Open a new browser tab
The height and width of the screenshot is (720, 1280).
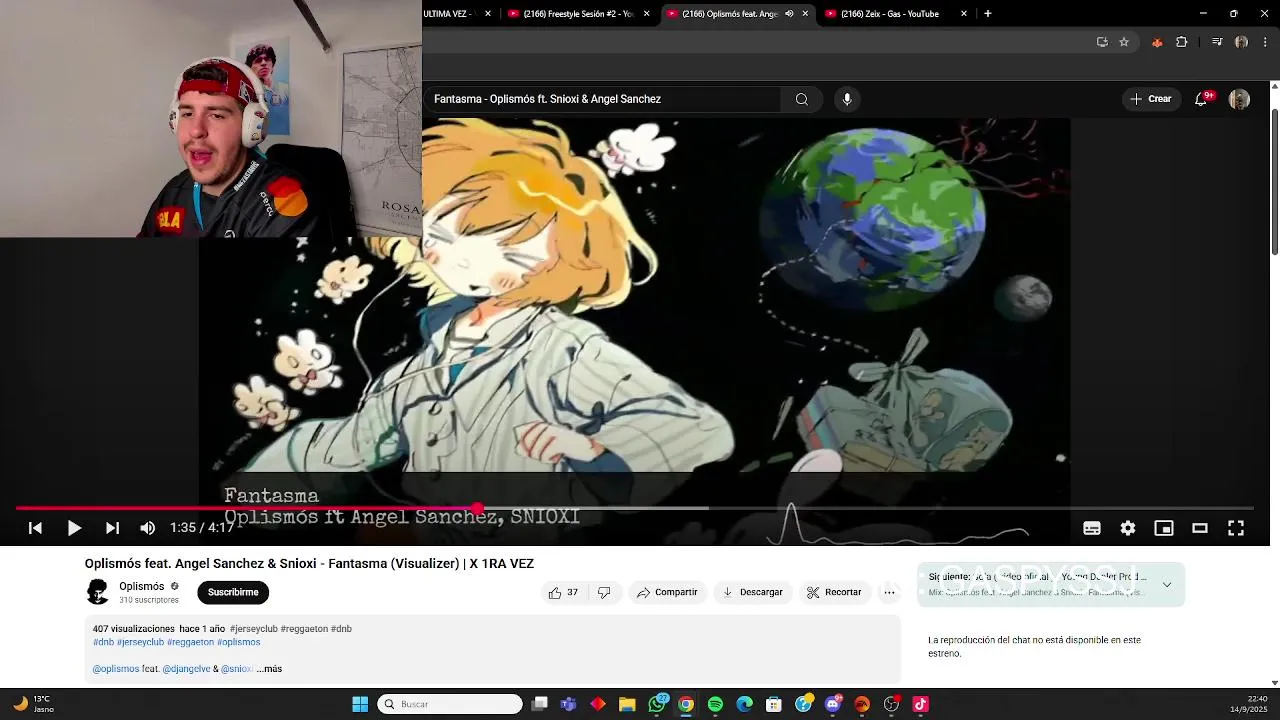pyautogui.click(x=988, y=14)
